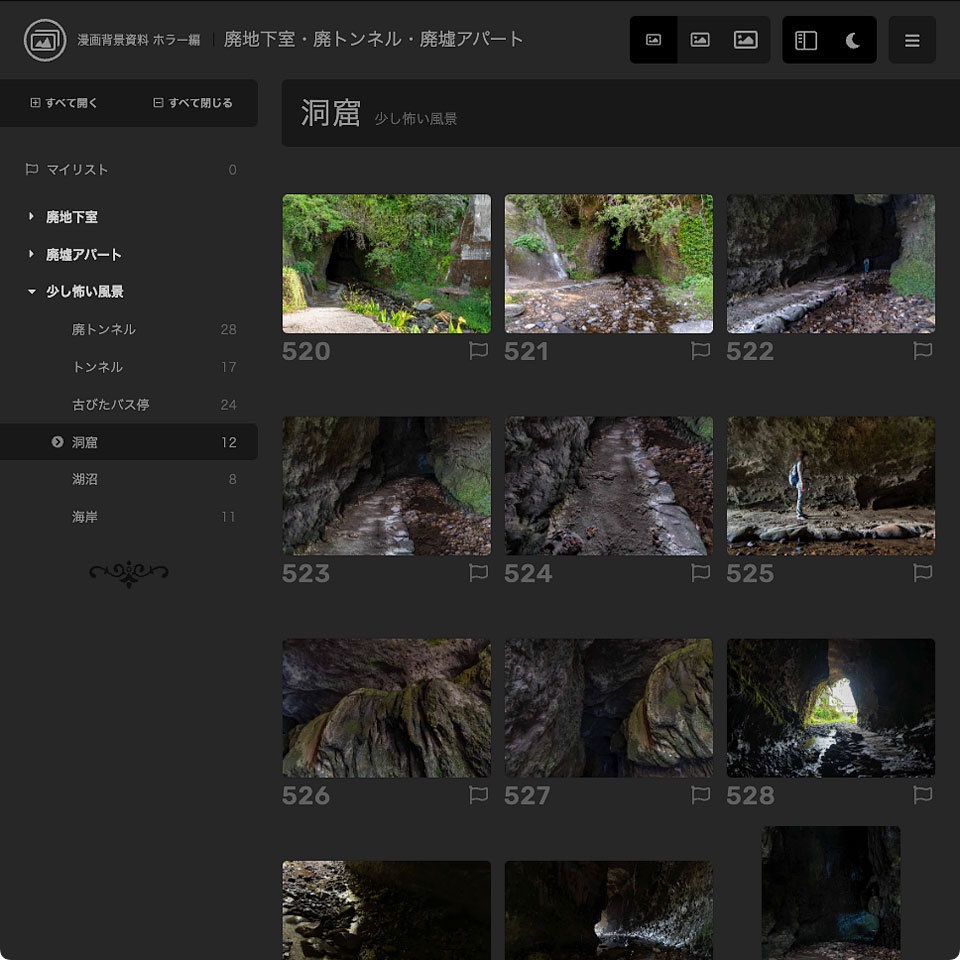Add image 523 to my list flag
Image resolution: width=960 pixels, height=960 pixels.
coord(478,573)
